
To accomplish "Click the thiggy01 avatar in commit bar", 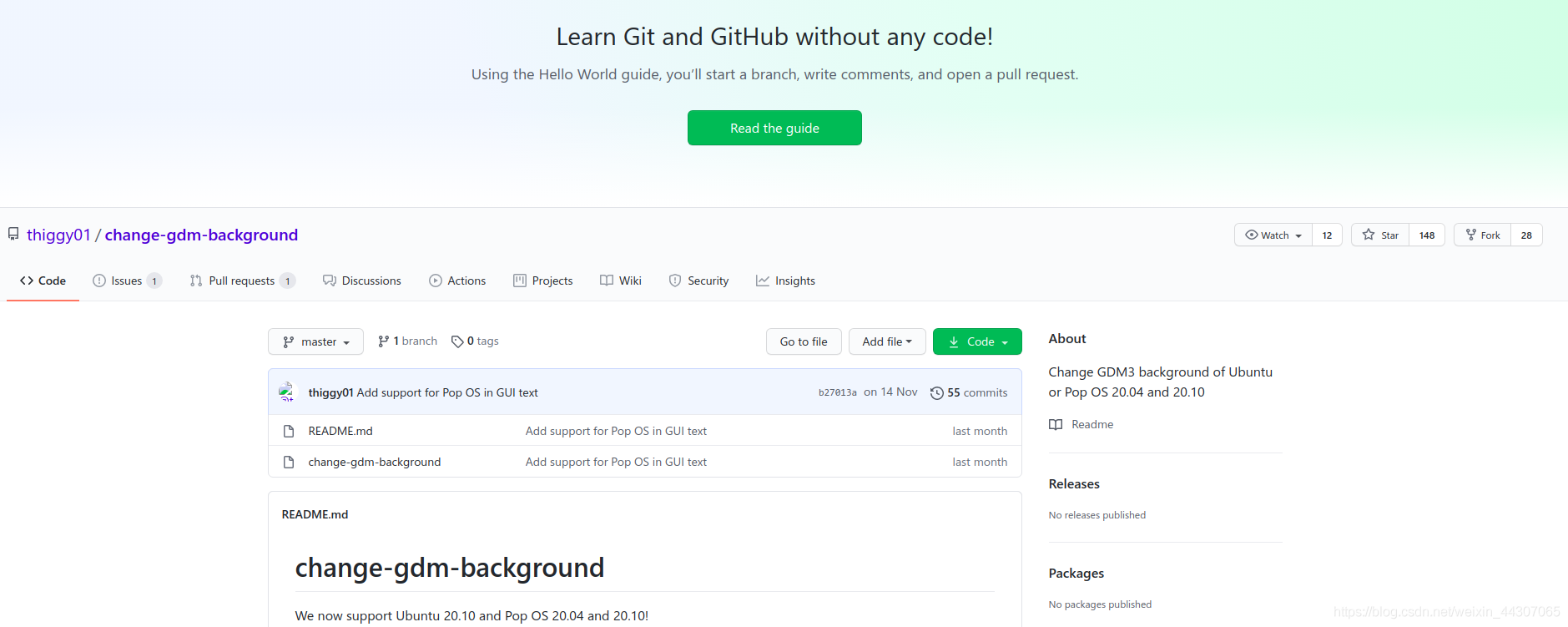I will pyautogui.click(x=287, y=392).
